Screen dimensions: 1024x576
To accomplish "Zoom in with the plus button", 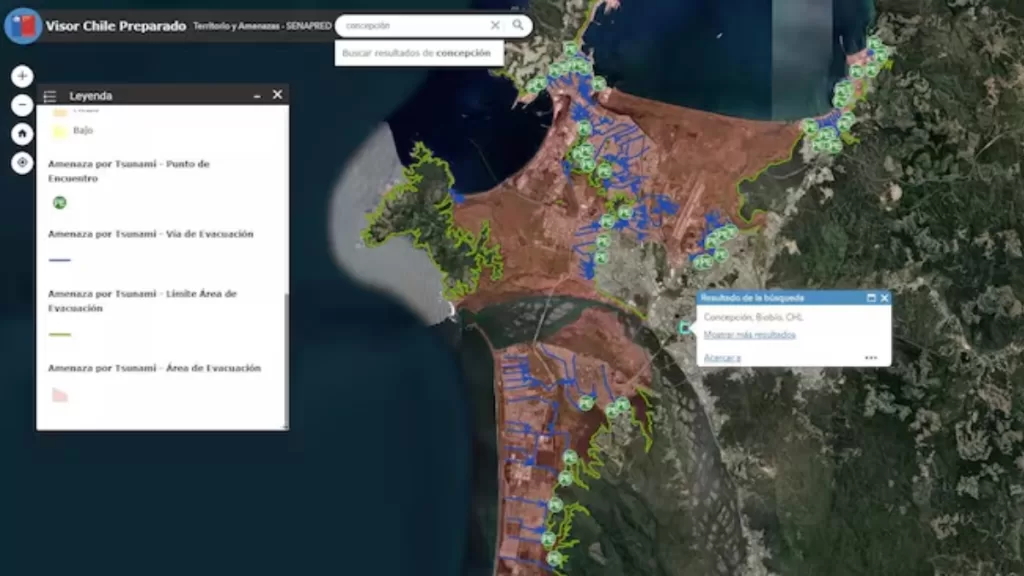I will 22,76.
